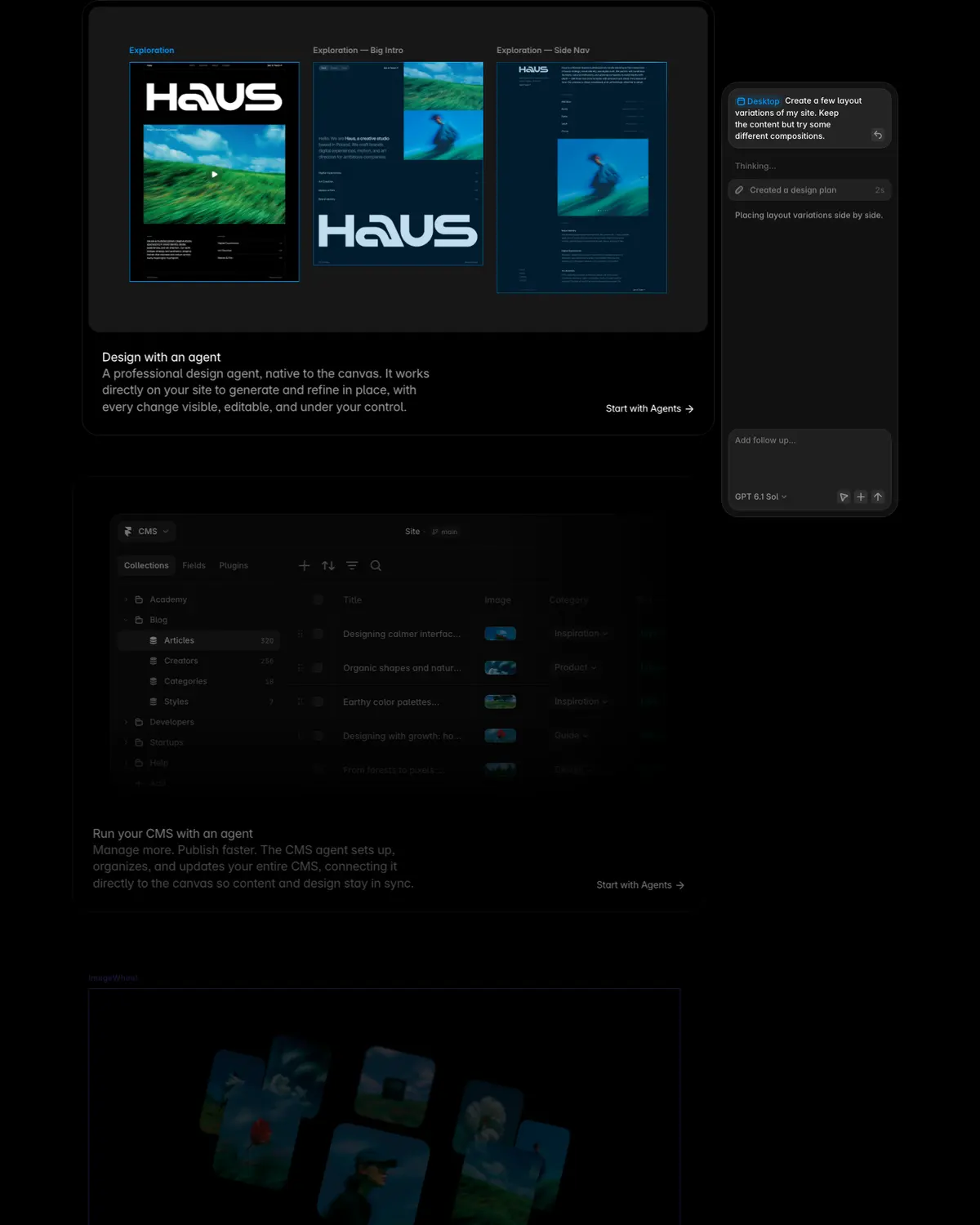
Task: Click the Exploration frame label
Action: [x=152, y=51]
